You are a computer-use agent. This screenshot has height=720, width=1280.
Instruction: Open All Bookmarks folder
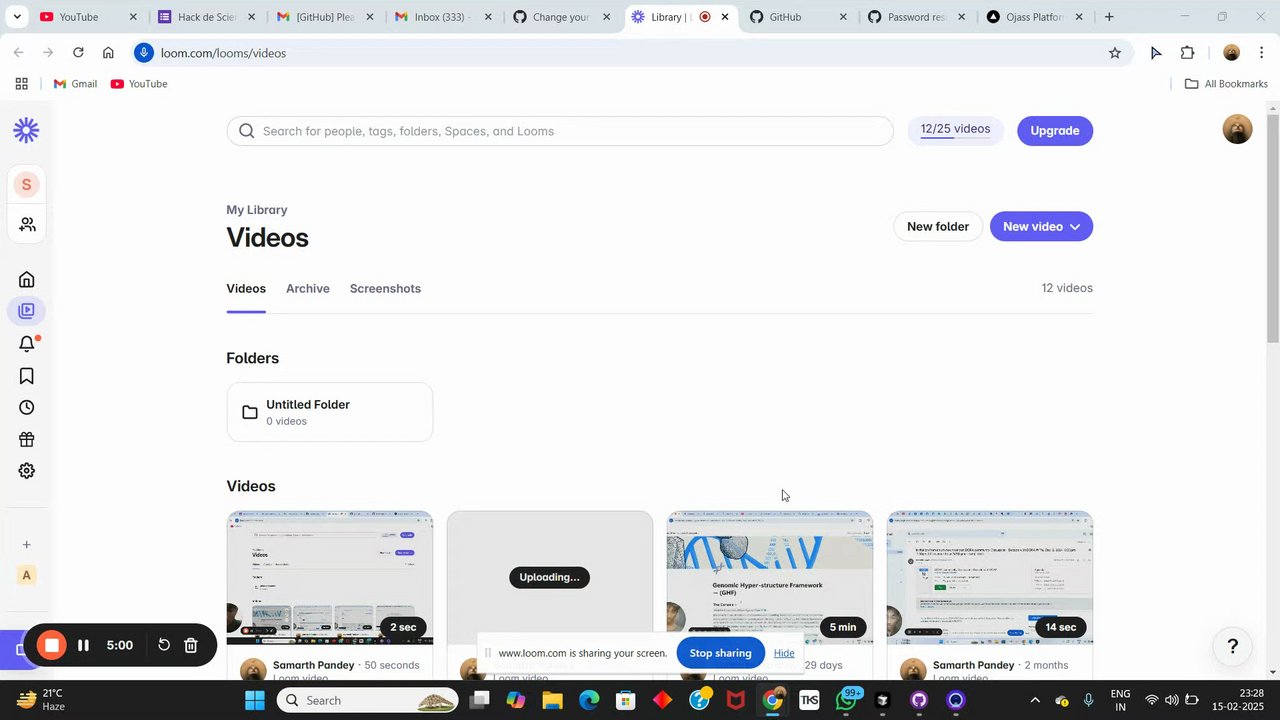click(1226, 84)
